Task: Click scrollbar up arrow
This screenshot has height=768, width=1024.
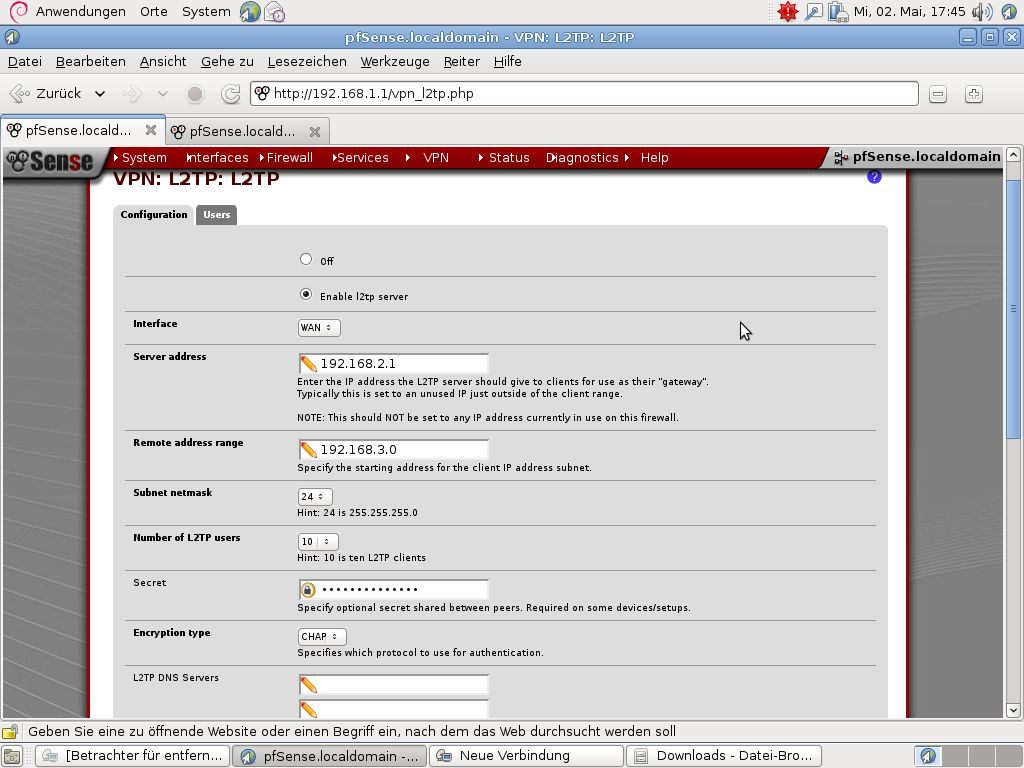Action: point(1013,155)
